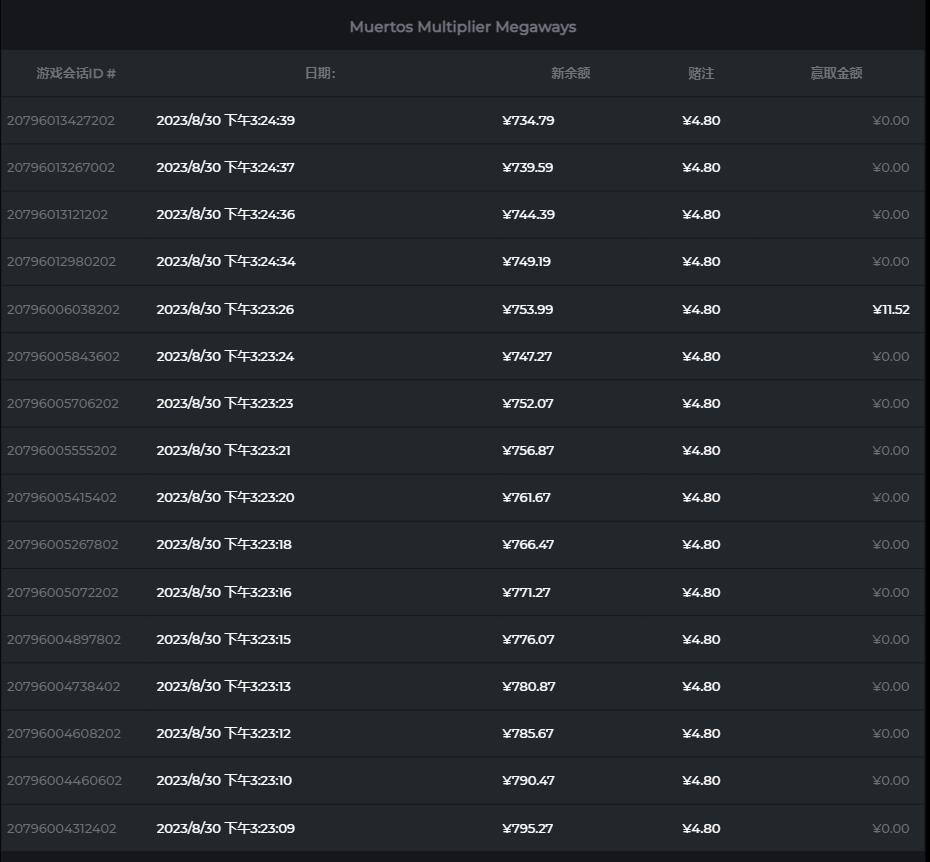Screen dimensions: 930x862
Task: Select the row dated 下午3:24:37
Action: [225, 168]
